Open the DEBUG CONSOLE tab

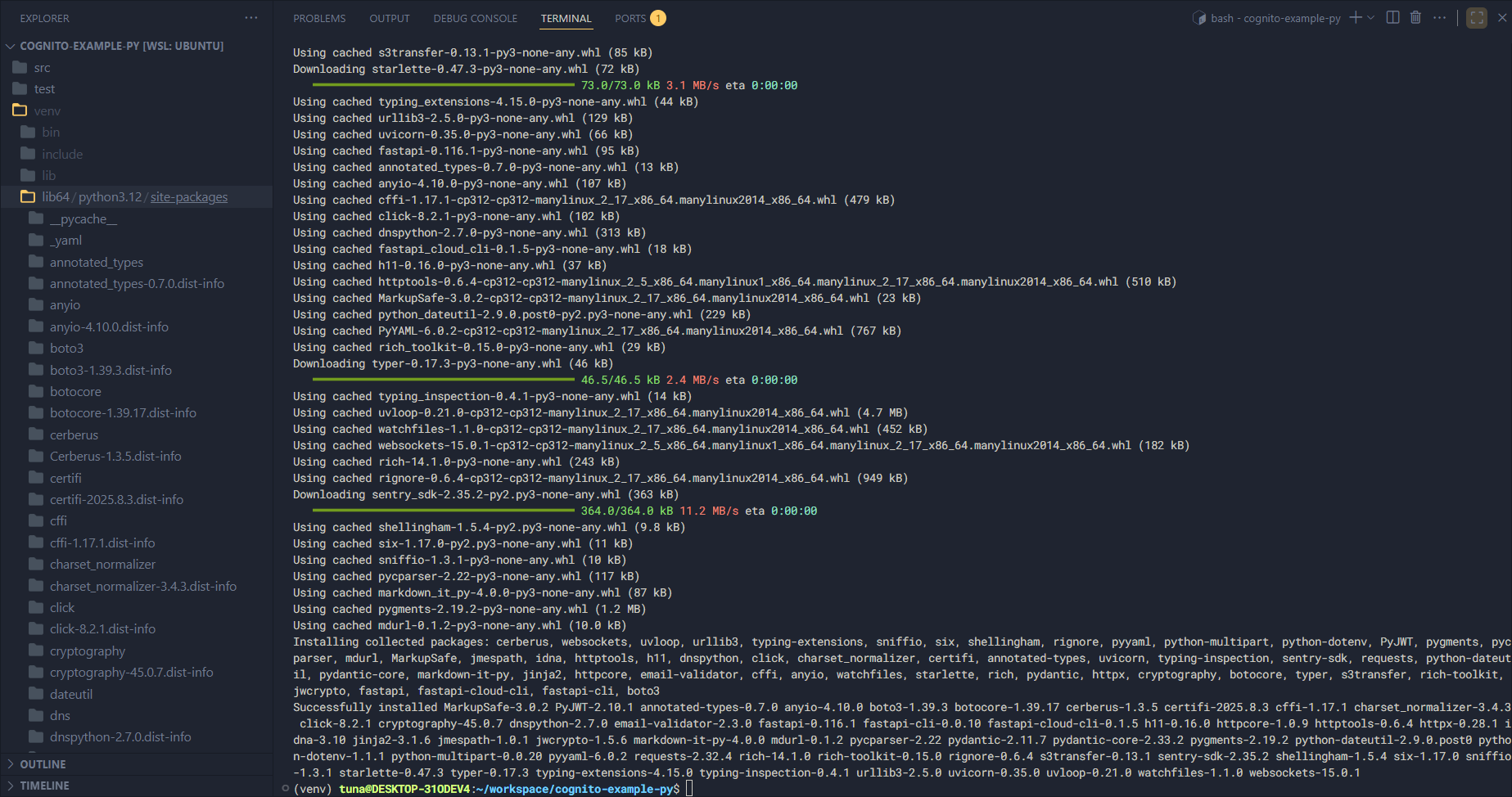475,18
